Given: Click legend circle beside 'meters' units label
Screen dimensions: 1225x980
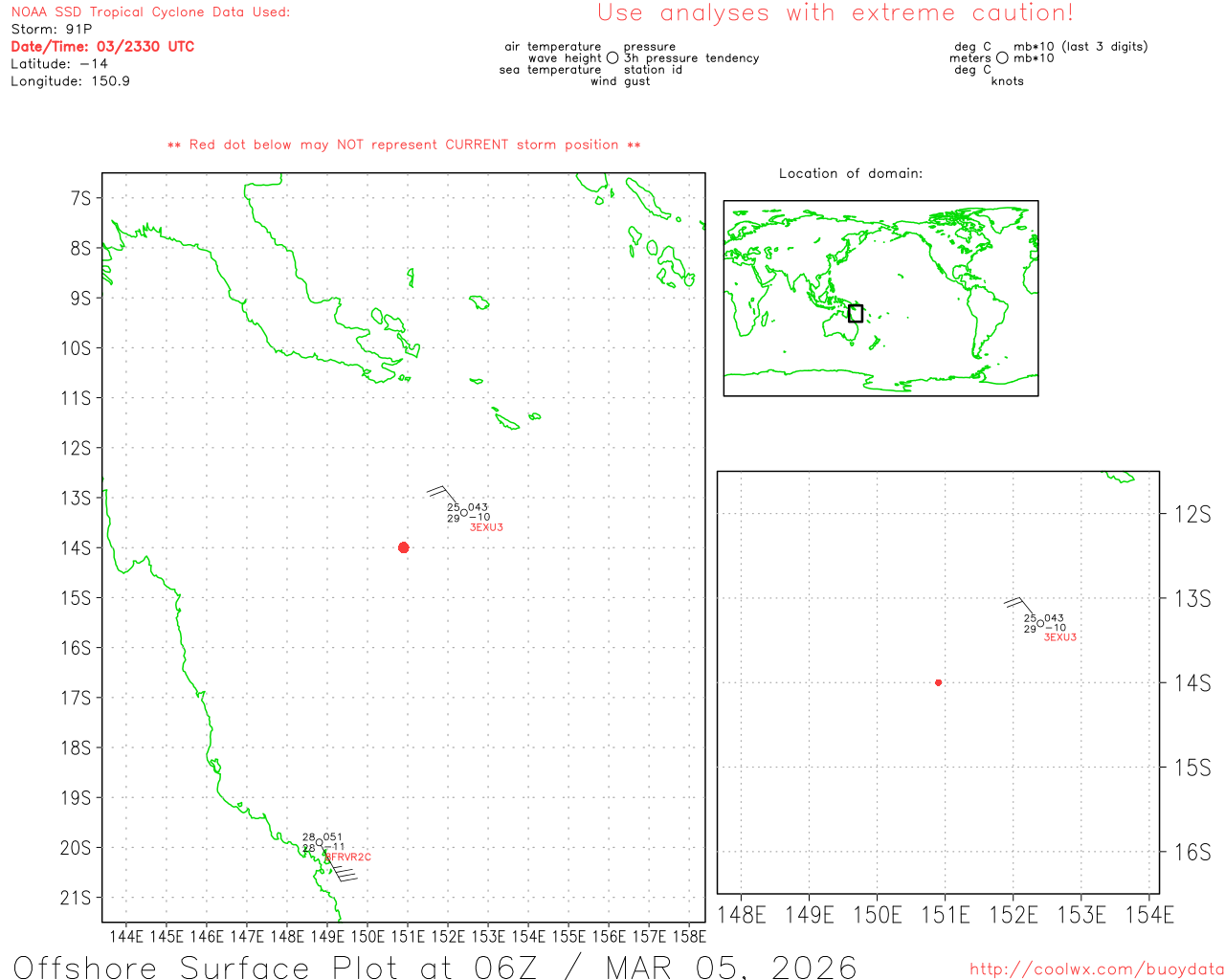Looking at the screenshot, I should (1002, 58).
